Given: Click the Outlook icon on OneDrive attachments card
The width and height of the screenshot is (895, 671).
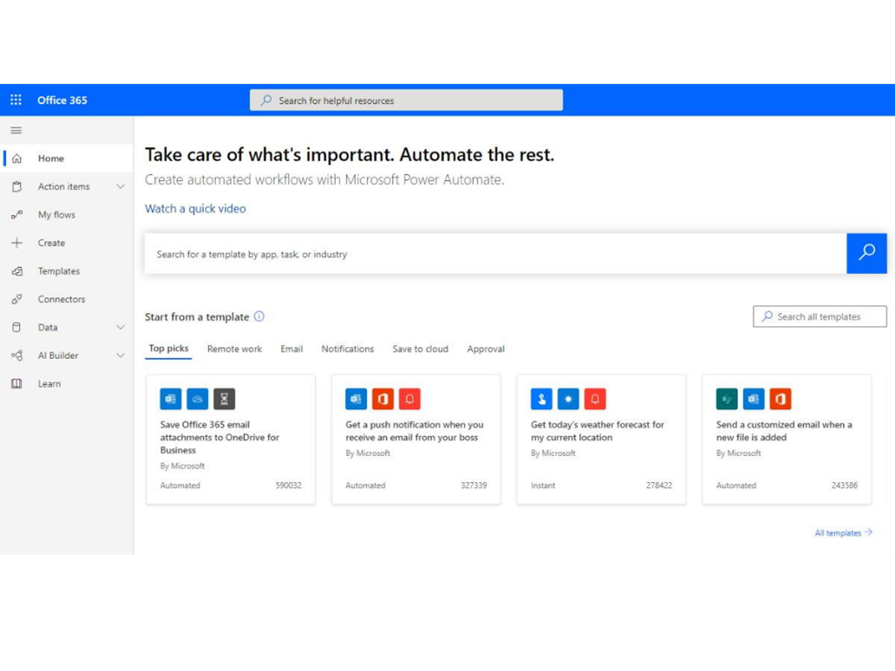Looking at the screenshot, I should (x=171, y=399).
